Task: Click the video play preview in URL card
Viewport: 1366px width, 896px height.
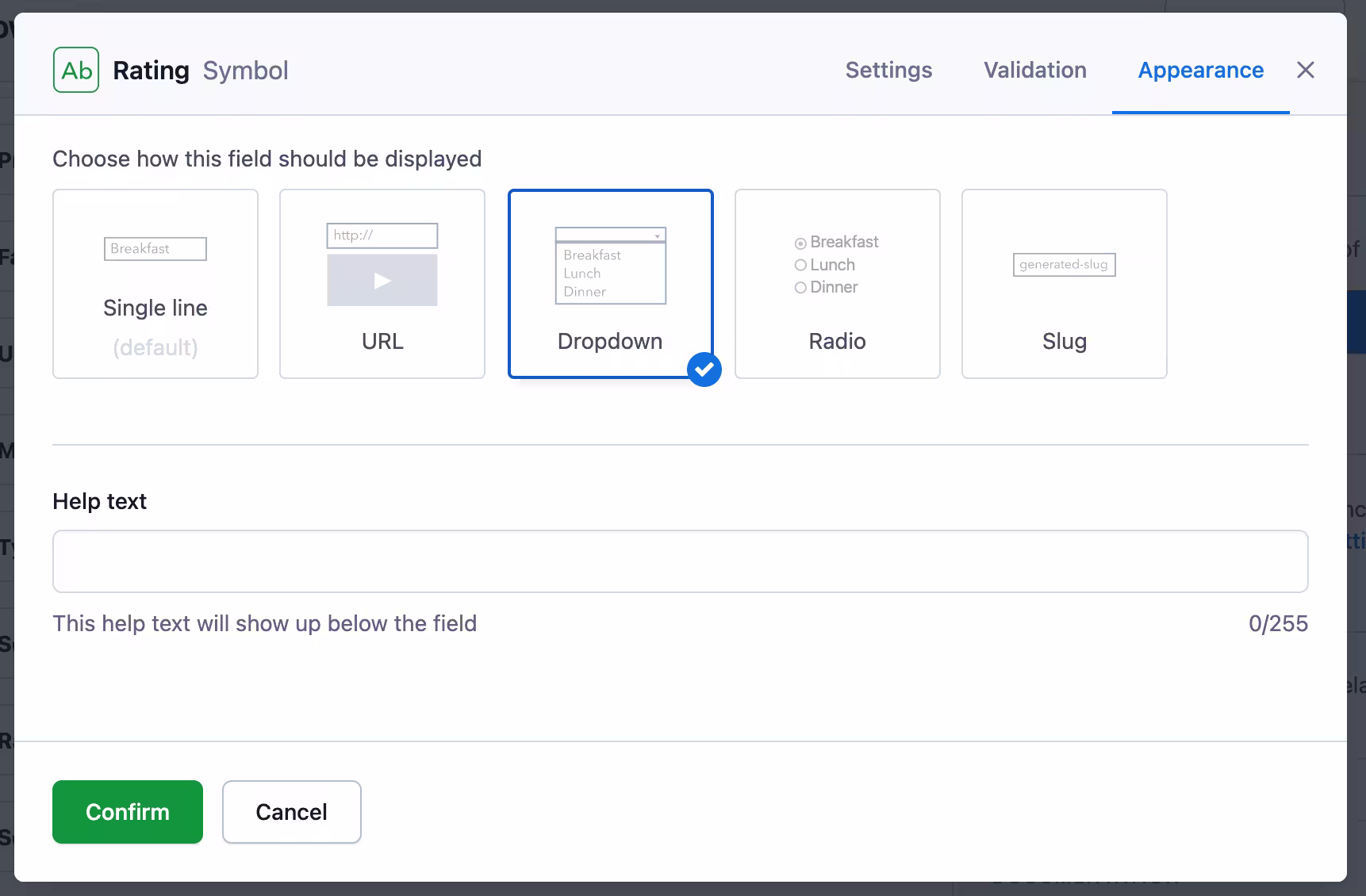Action: (x=382, y=281)
